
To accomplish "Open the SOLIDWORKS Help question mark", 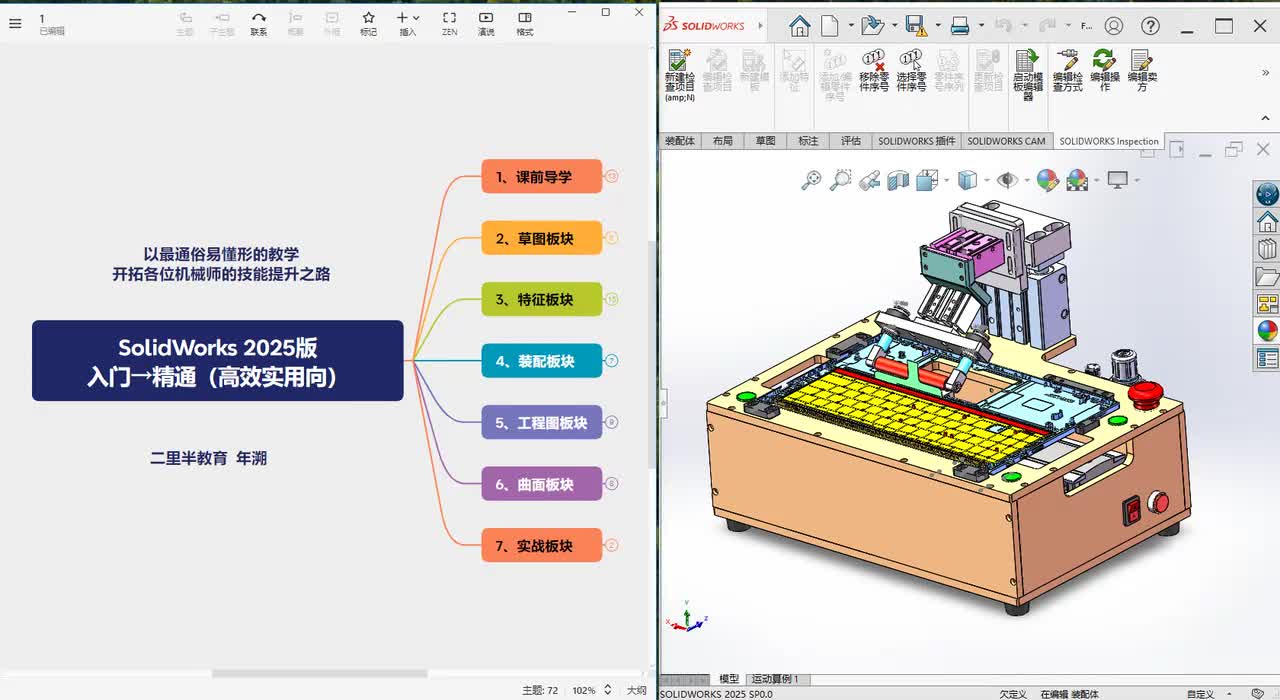I will point(1151,26).
